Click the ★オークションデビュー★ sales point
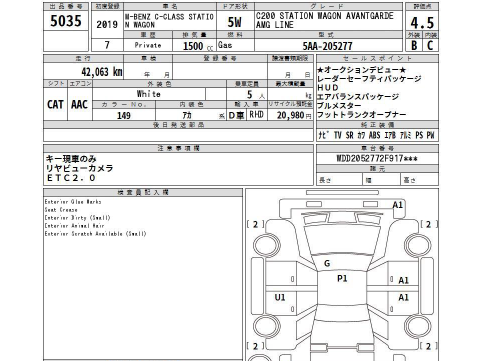481x361 pixels. (362, 70)
